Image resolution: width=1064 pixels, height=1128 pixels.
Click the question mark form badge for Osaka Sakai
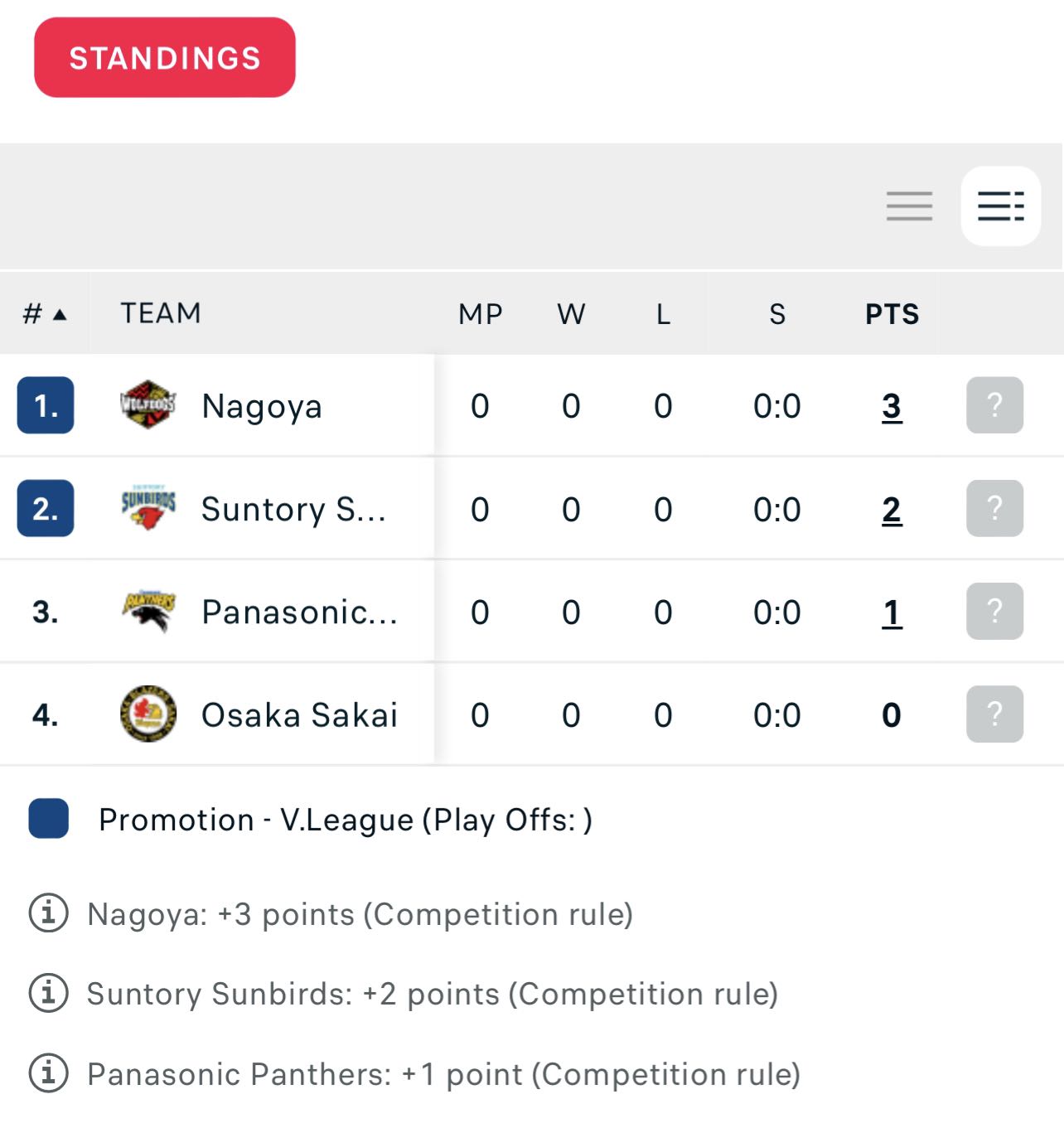(994, 714)
